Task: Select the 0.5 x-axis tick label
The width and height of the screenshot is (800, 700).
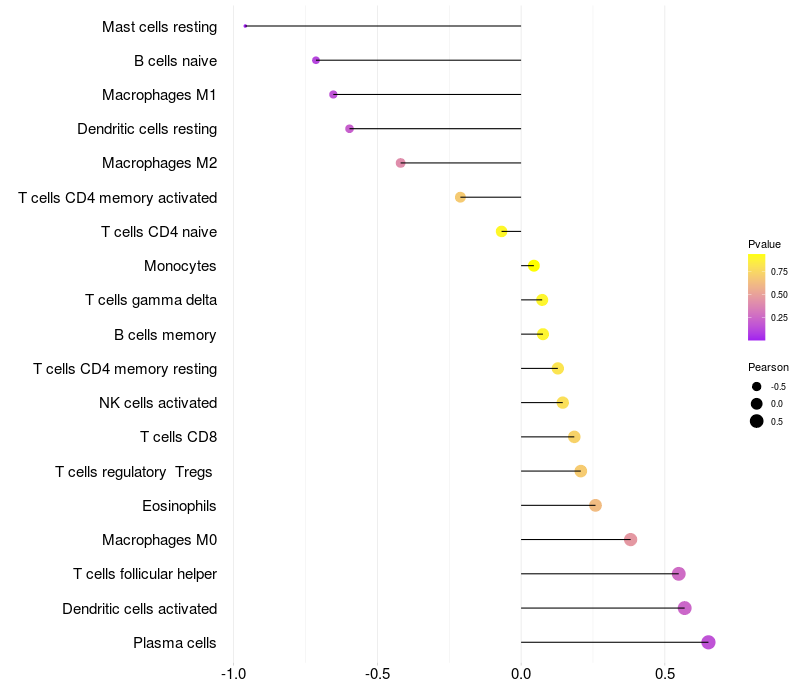Action: click(x=665, y=674)
